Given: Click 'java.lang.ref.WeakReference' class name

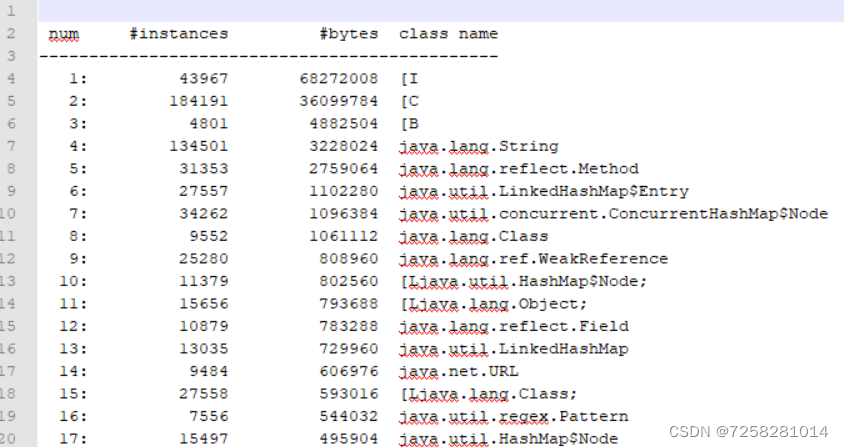Looking at the screenshot, I should 533,259.
